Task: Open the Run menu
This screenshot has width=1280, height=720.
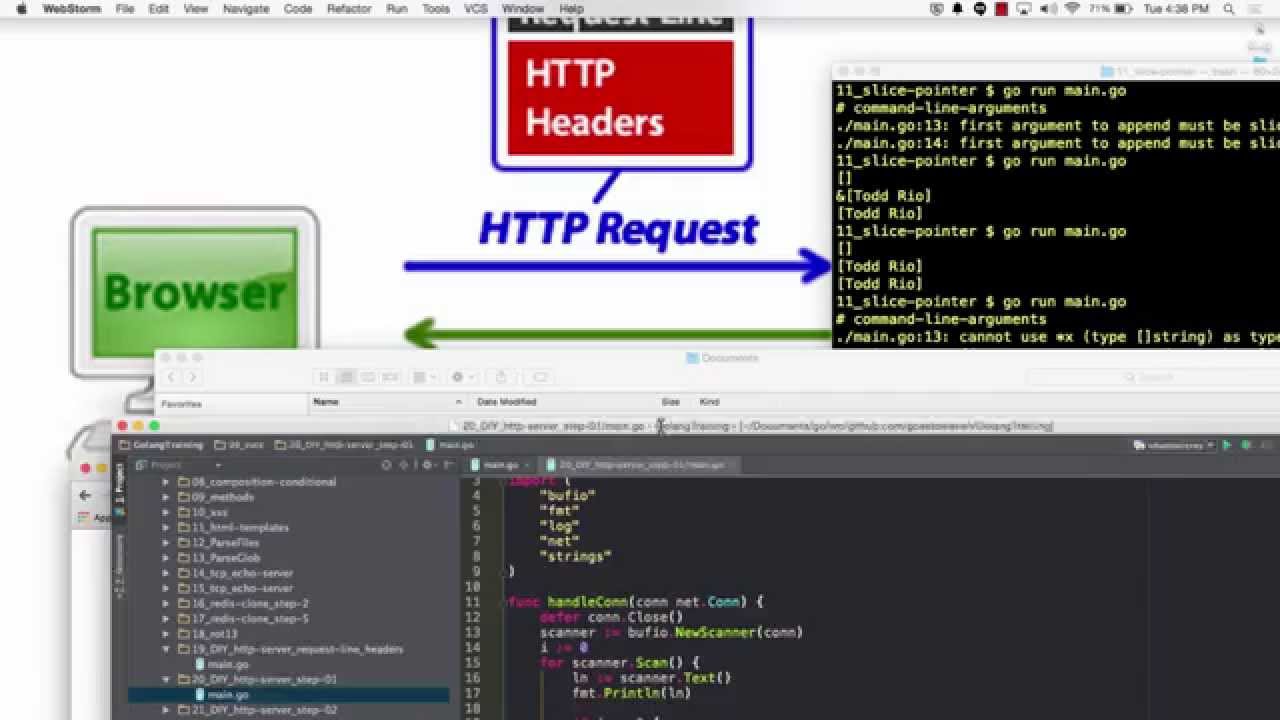Action: pyautogui.click(x=397, y=9)
